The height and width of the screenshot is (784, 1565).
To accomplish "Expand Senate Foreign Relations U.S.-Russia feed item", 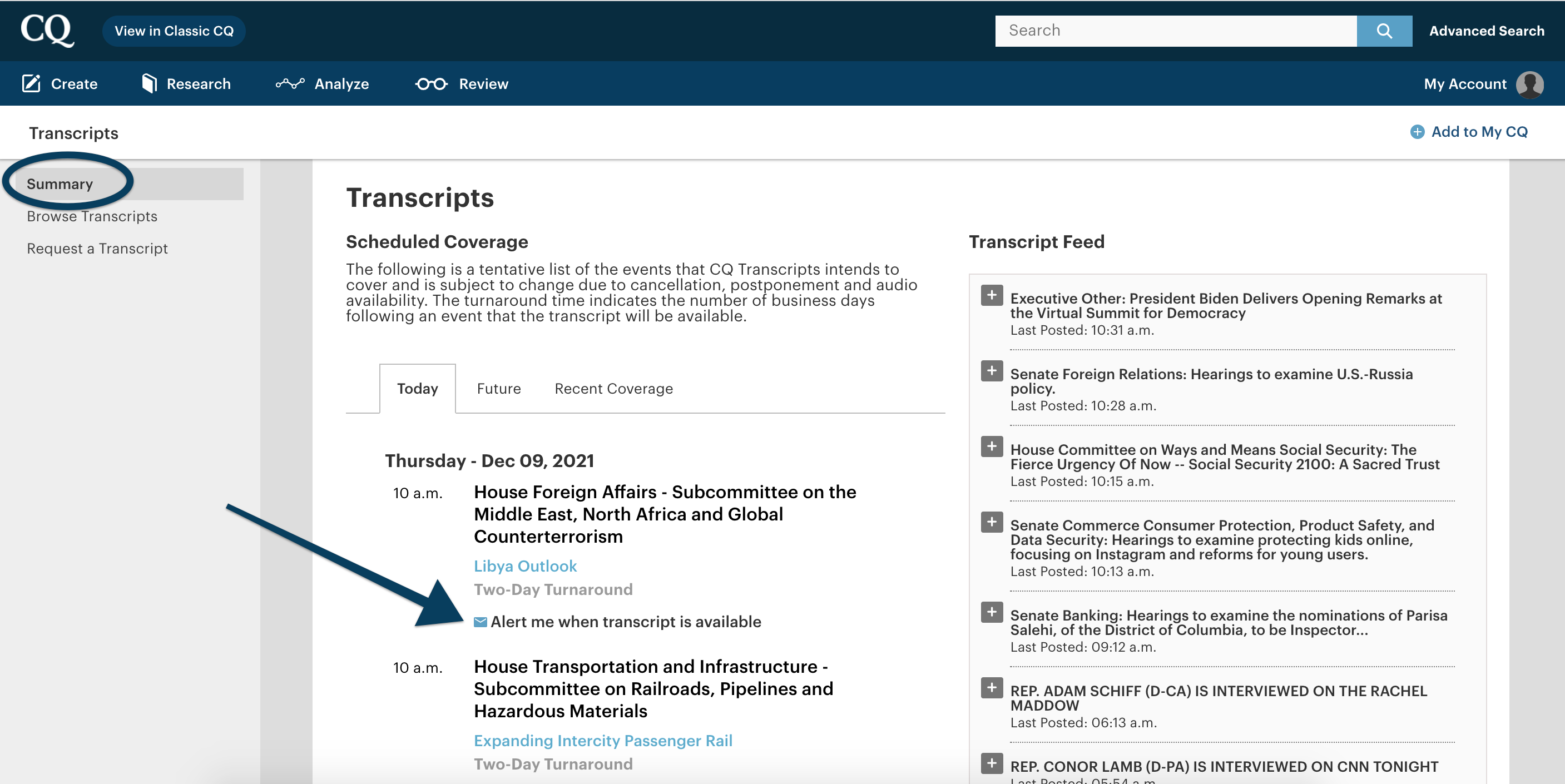I will [992, 370].
